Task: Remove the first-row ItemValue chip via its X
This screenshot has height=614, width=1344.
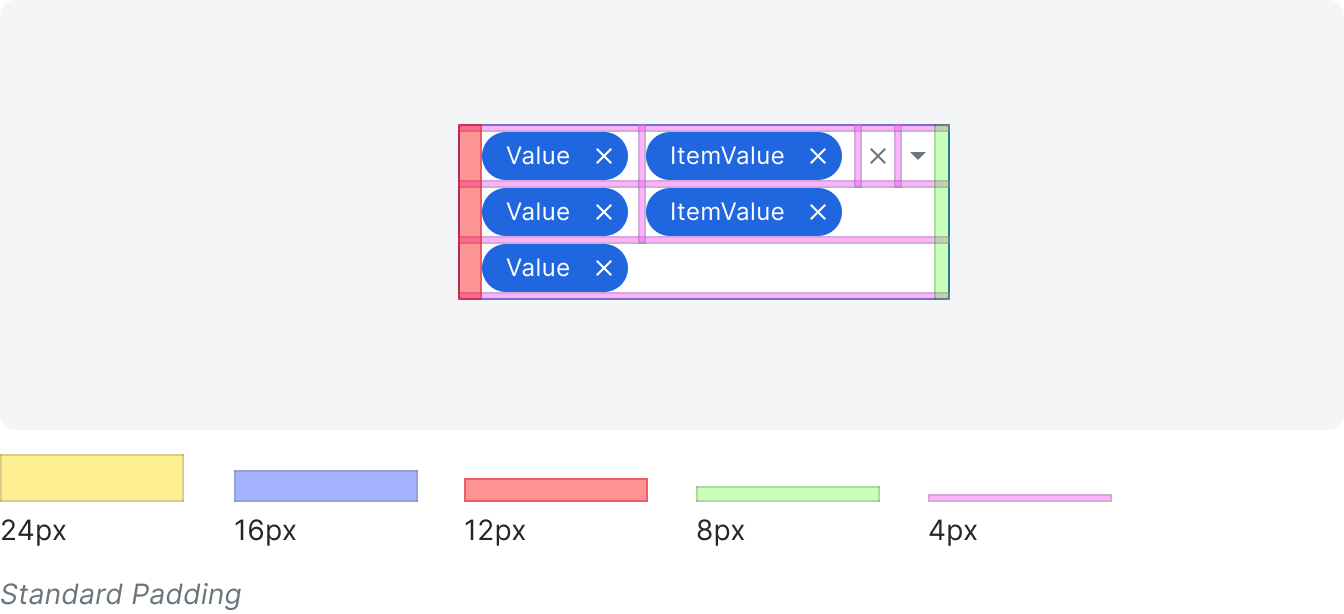Action: 817,156
